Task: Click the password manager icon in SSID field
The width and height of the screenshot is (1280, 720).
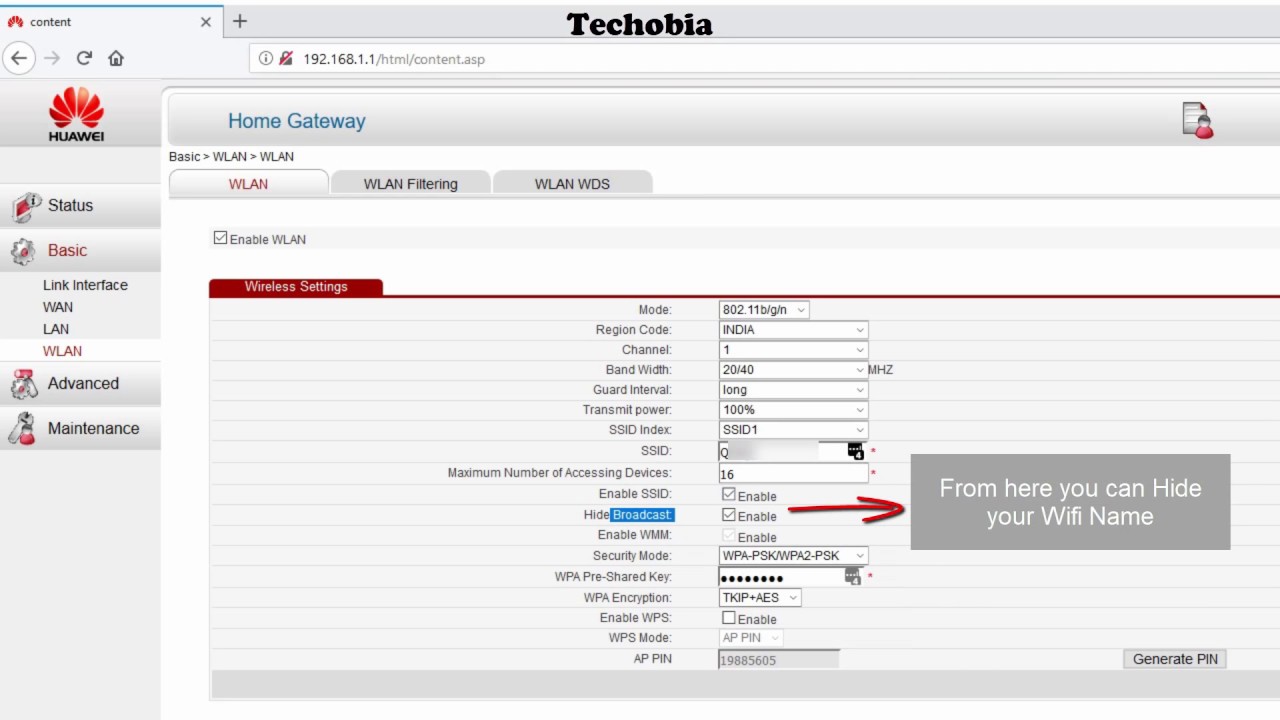Action: pos(856,451)
